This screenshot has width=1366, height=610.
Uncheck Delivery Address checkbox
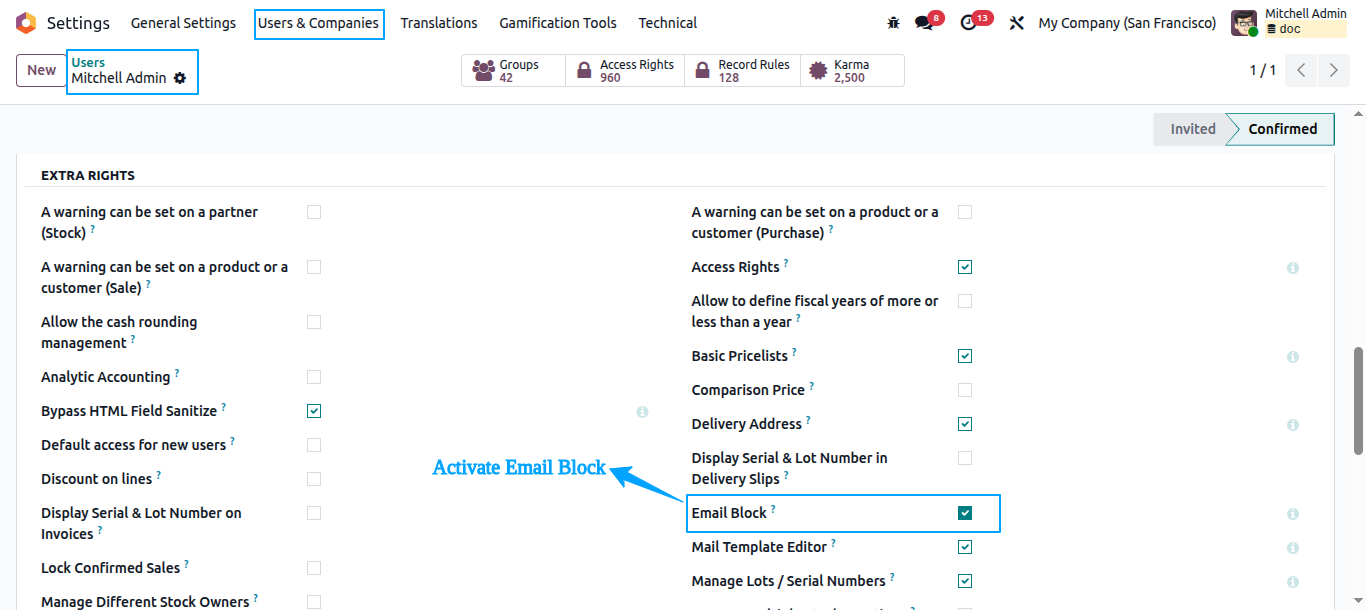[965, 424]
